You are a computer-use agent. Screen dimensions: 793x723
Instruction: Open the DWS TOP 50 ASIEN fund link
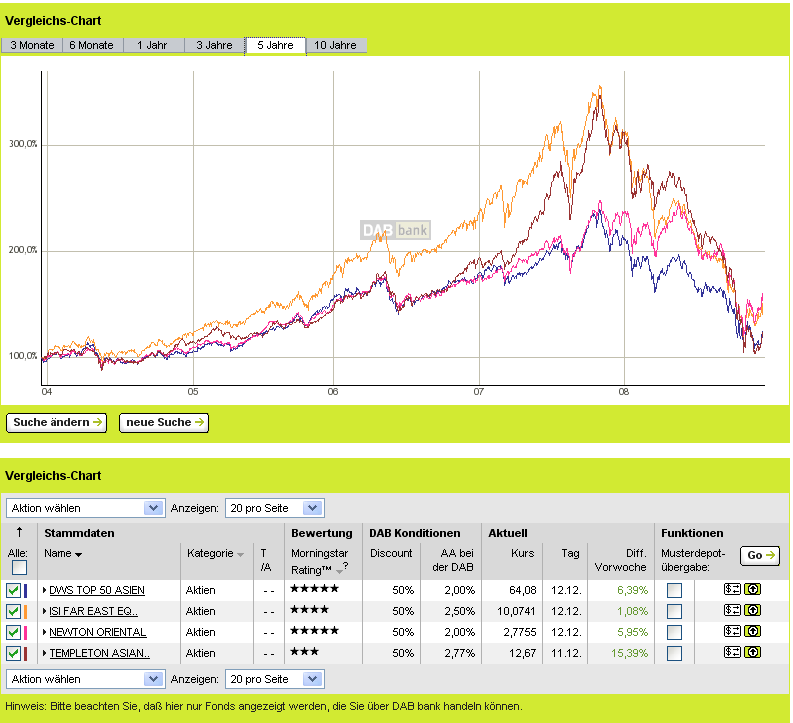pyautogui.click(x=97, y=590)
